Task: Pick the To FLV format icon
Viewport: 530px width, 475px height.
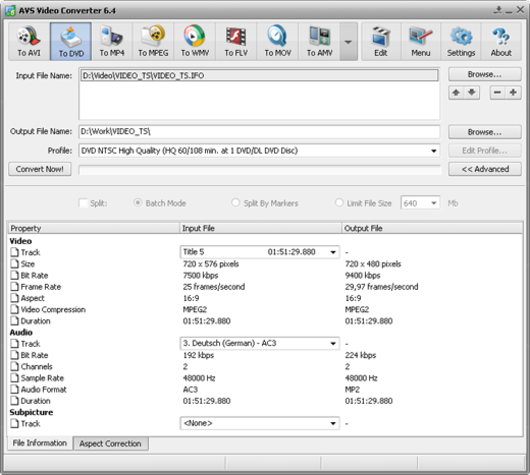Action: point(236,42)
